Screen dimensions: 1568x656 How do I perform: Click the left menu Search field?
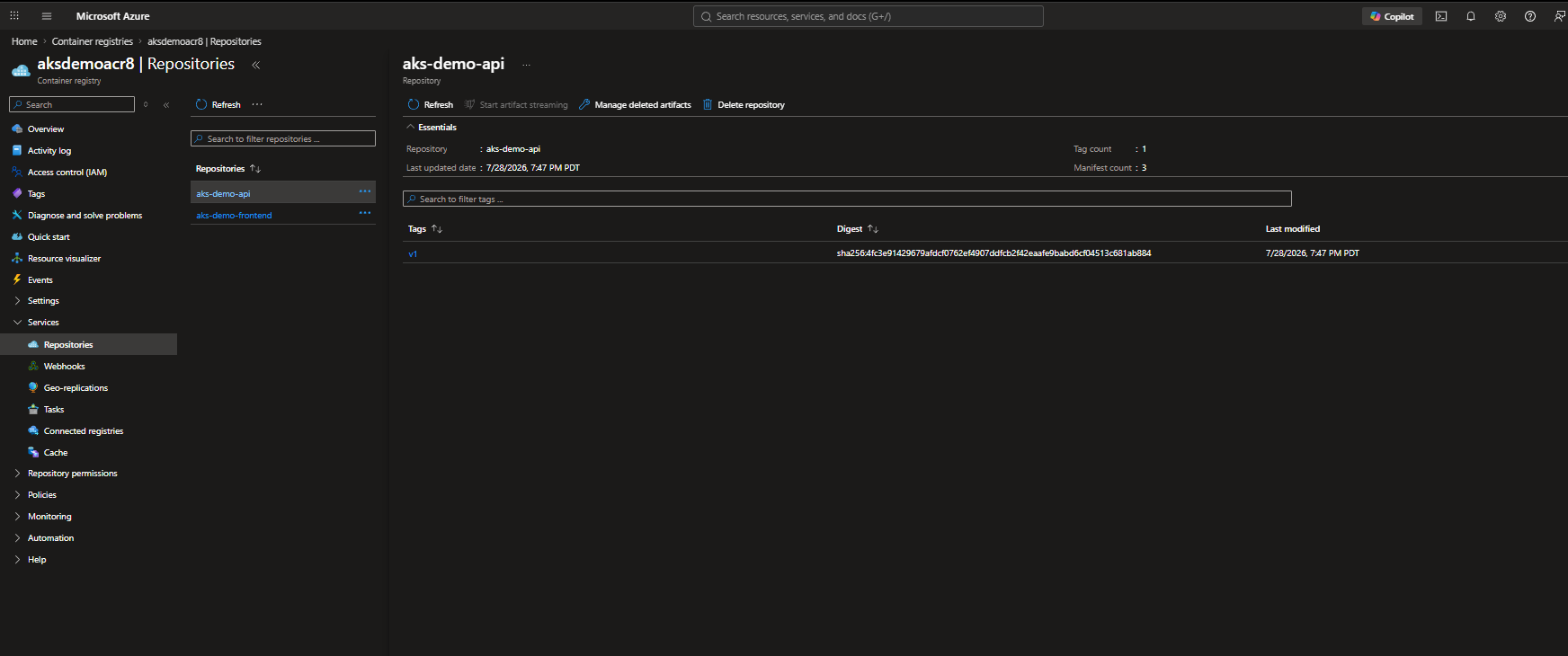click(72, 104)
